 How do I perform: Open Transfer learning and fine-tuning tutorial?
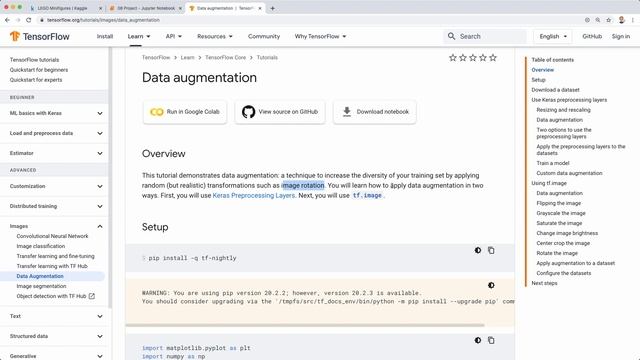coord(56,256)
